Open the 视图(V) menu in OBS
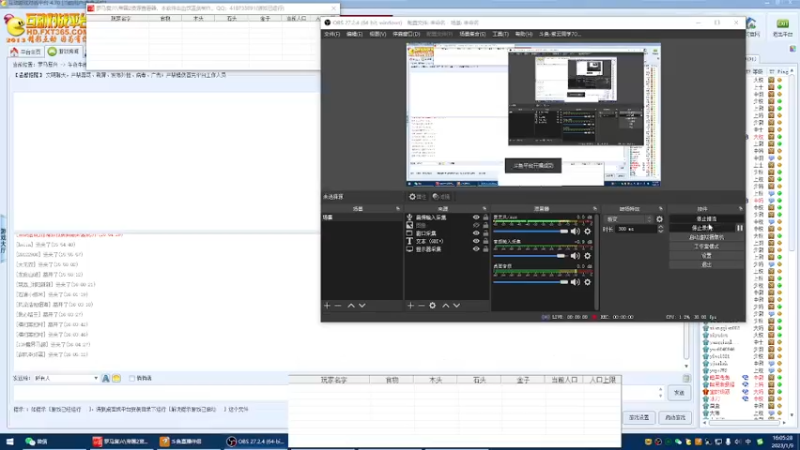The image size is (800, 450). pyautogui.click(x=378, y=34)
